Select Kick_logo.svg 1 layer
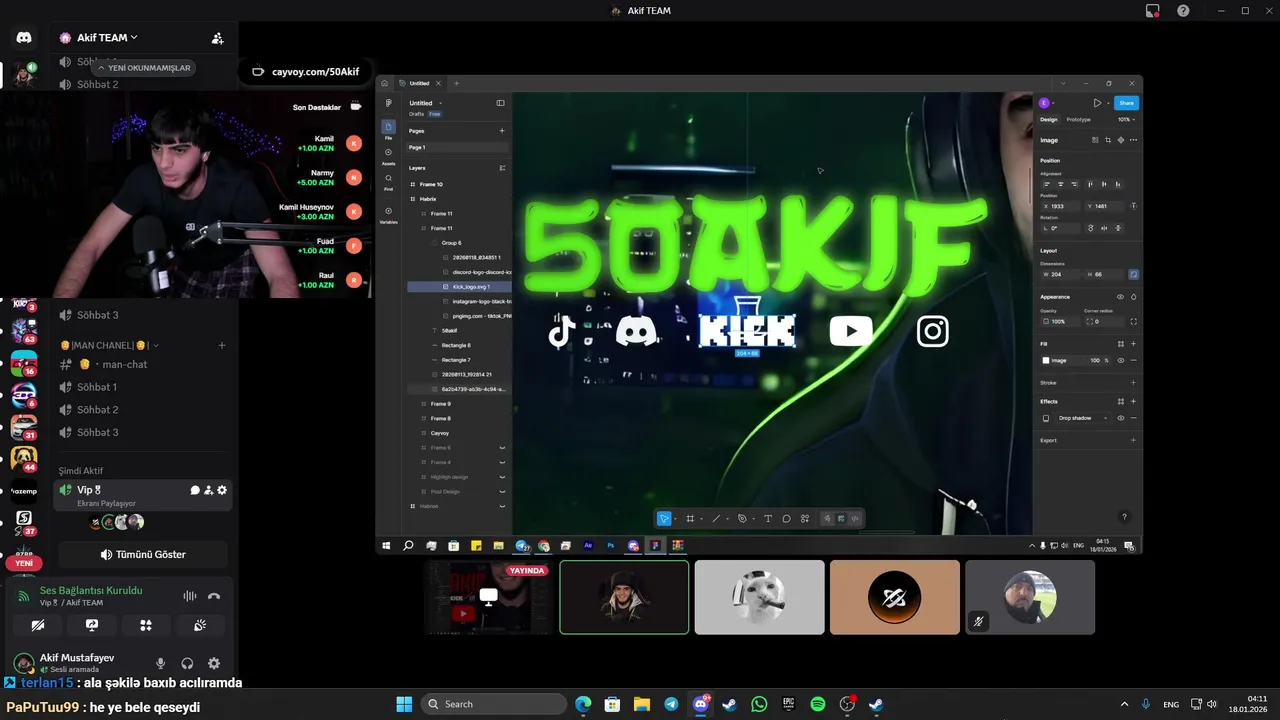 [x=459, y=287]
